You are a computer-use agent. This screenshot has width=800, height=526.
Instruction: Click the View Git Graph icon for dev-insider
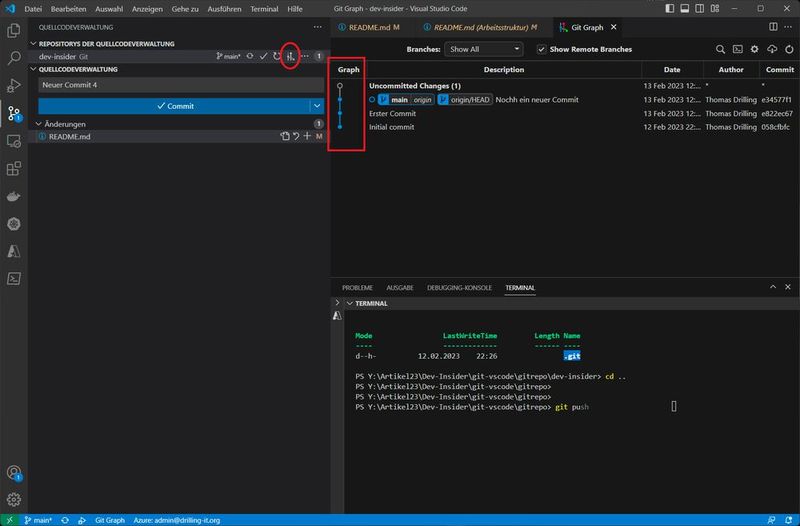point(290,56)
